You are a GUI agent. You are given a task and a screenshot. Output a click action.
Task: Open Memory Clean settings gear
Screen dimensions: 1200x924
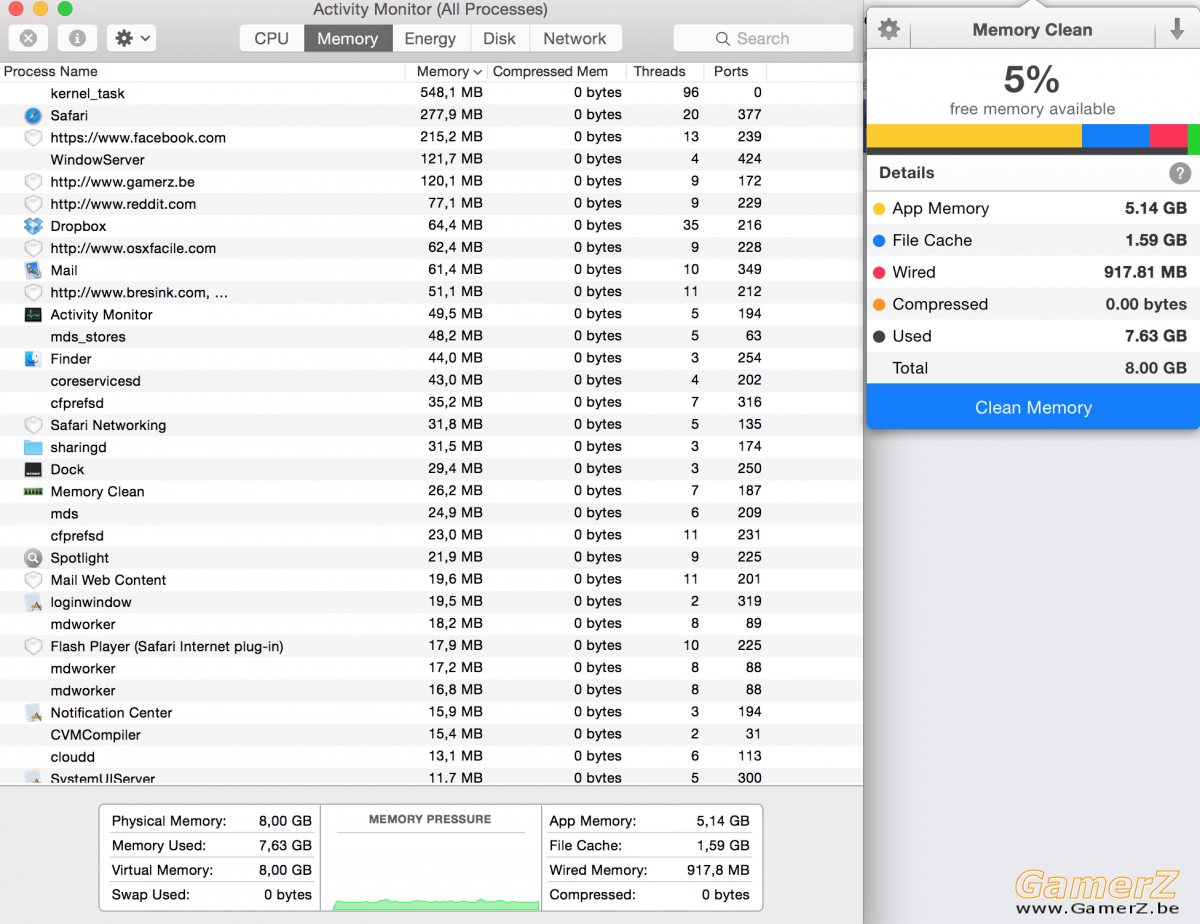click(x=889, y=30)
